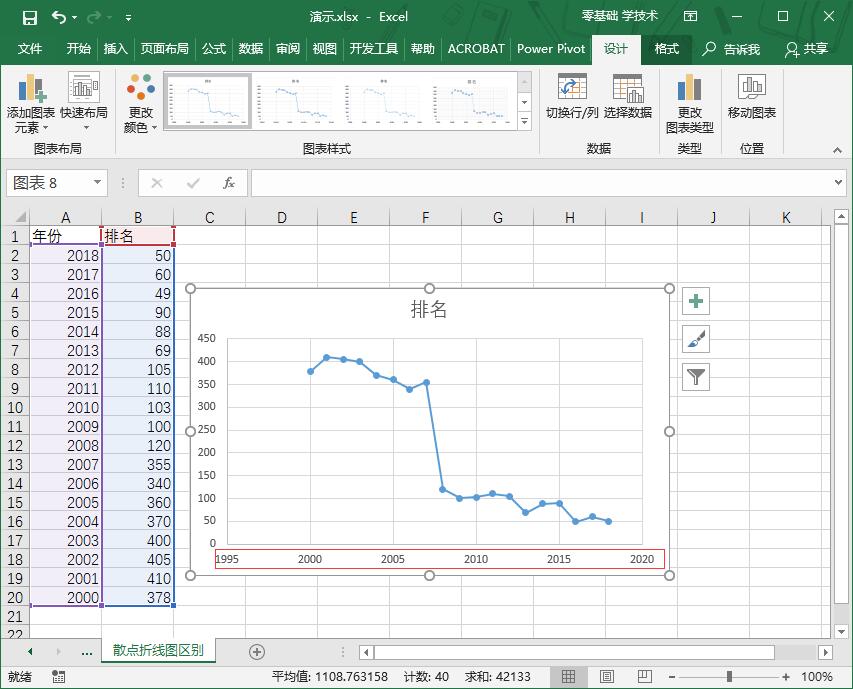
Task: Click the chart title 排名
Action: coord(429,309)
